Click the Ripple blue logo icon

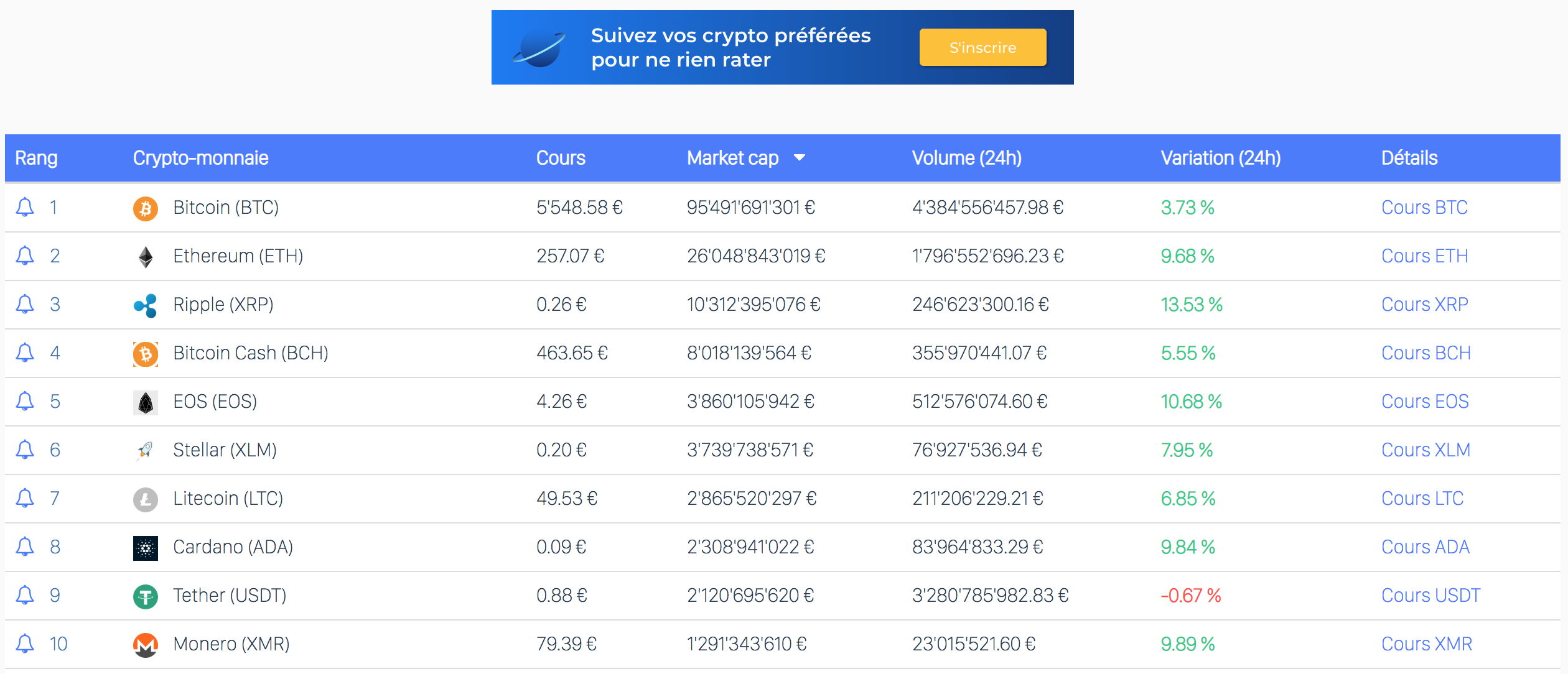pos(146,305)
